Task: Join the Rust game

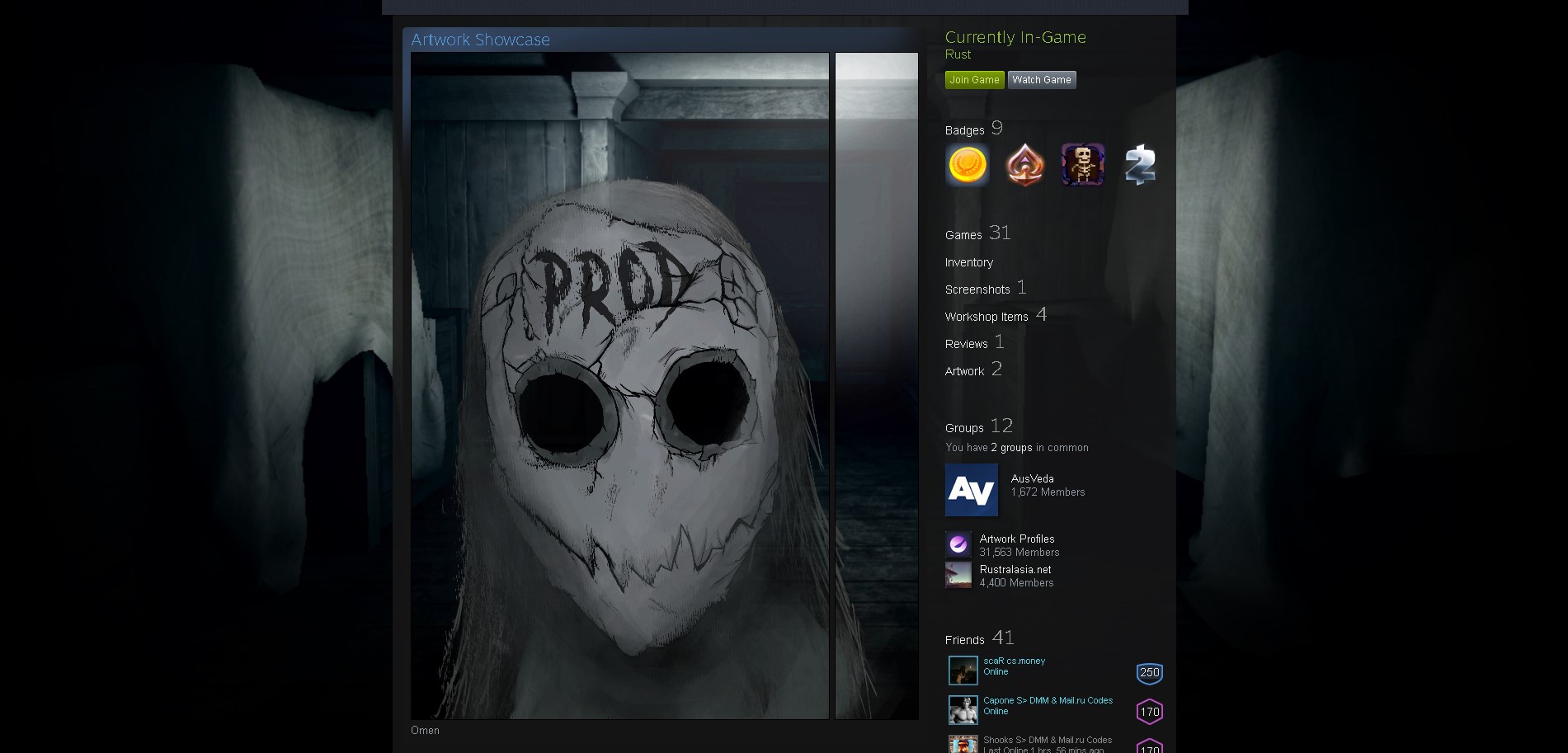Action: point(974,80)
